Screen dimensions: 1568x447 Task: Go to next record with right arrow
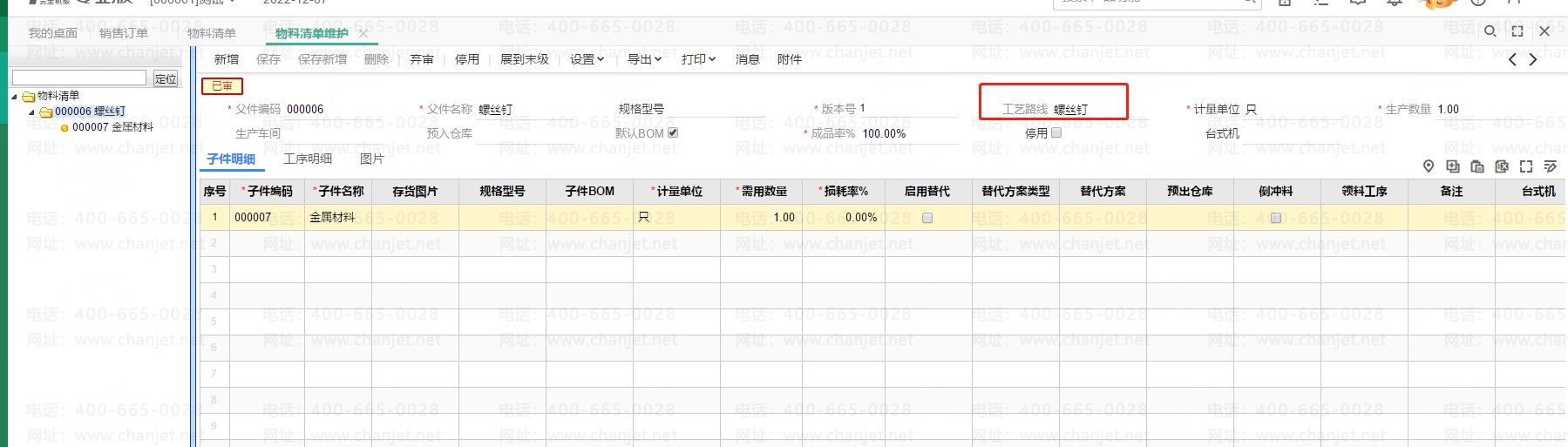click(x=1533, y=59)
